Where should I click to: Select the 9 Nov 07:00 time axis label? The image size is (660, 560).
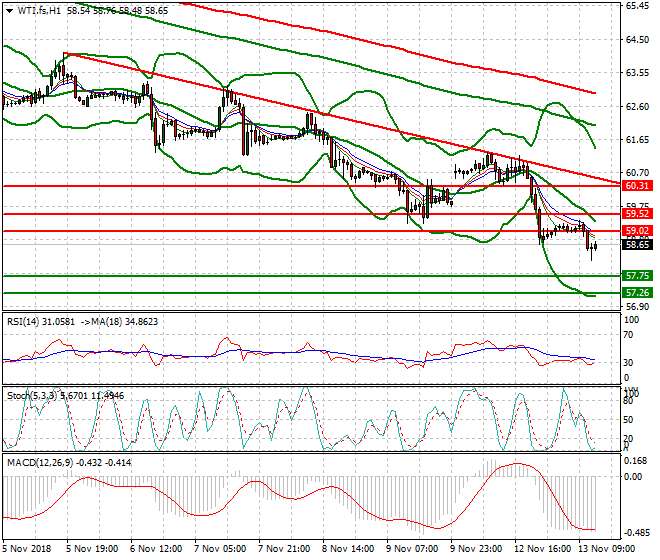point(412,549)
